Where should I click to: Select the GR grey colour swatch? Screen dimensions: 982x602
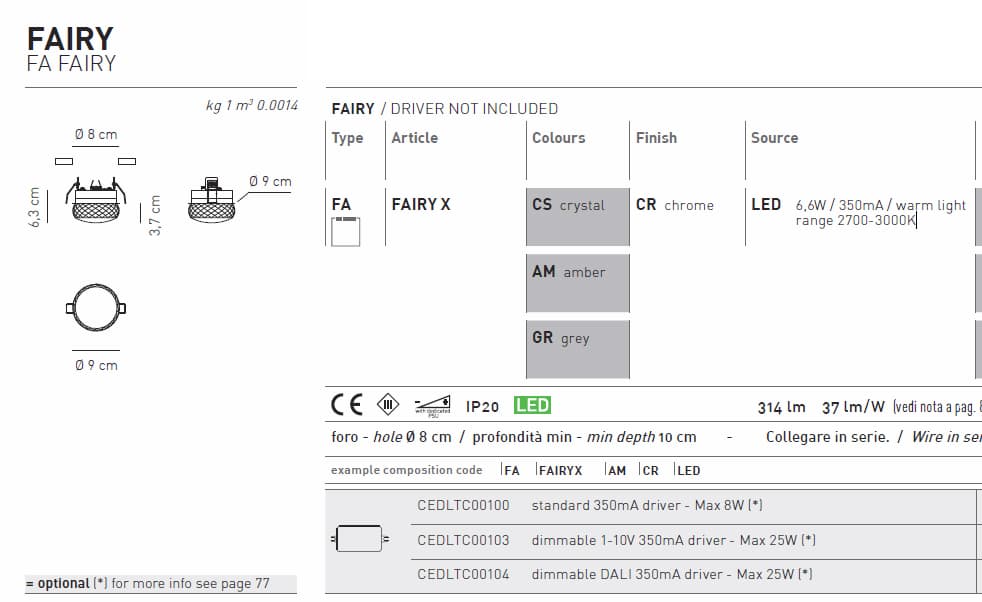tap(577, 348)
